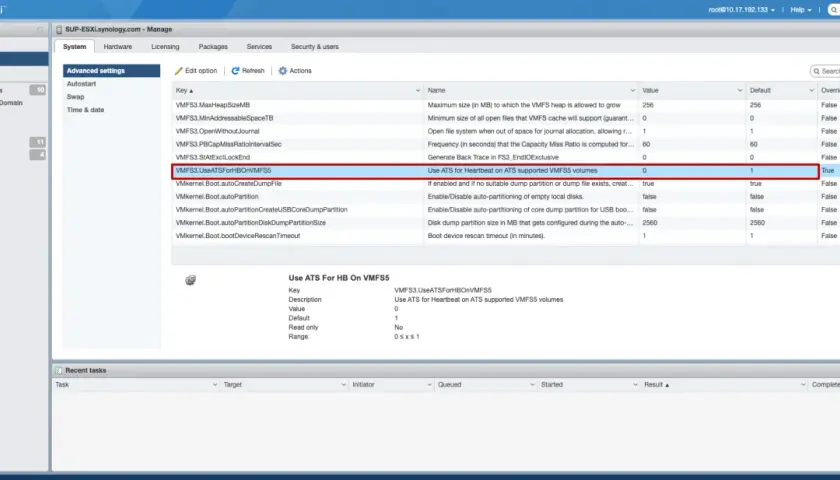Screen dimensions: 840x480
Task: Select the VMkernel.Boot.autoPartitionDiskDumpPartitionSize row
Action: (x=506, y=223)
